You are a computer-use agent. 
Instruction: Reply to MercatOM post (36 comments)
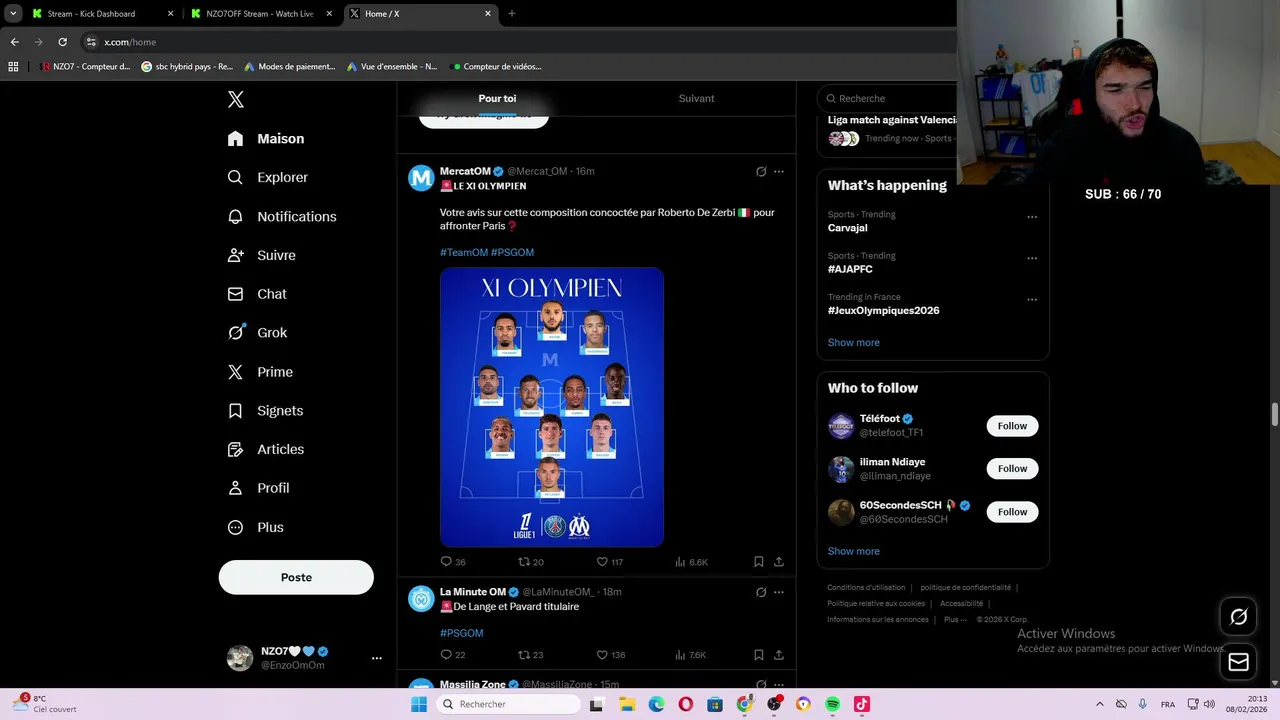[x=453, y=562]
